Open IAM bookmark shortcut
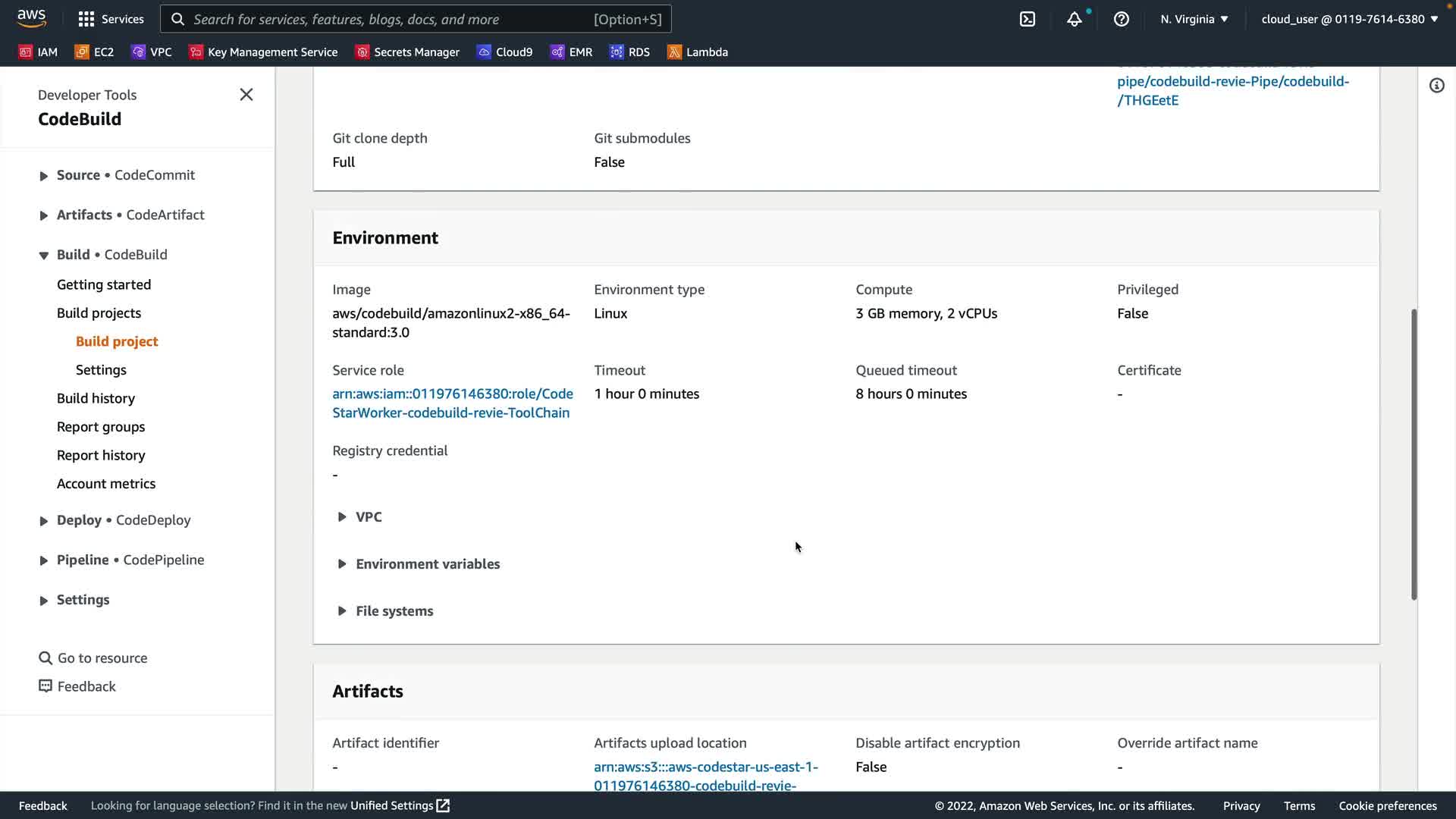This screenshot has height=819, width=1456. [x=38, y=52]
